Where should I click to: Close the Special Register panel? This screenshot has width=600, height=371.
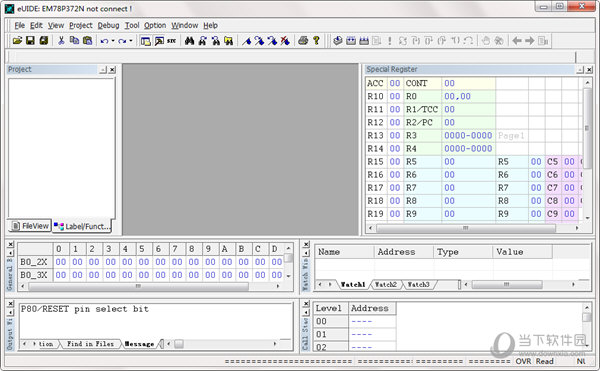coord(589,70)
